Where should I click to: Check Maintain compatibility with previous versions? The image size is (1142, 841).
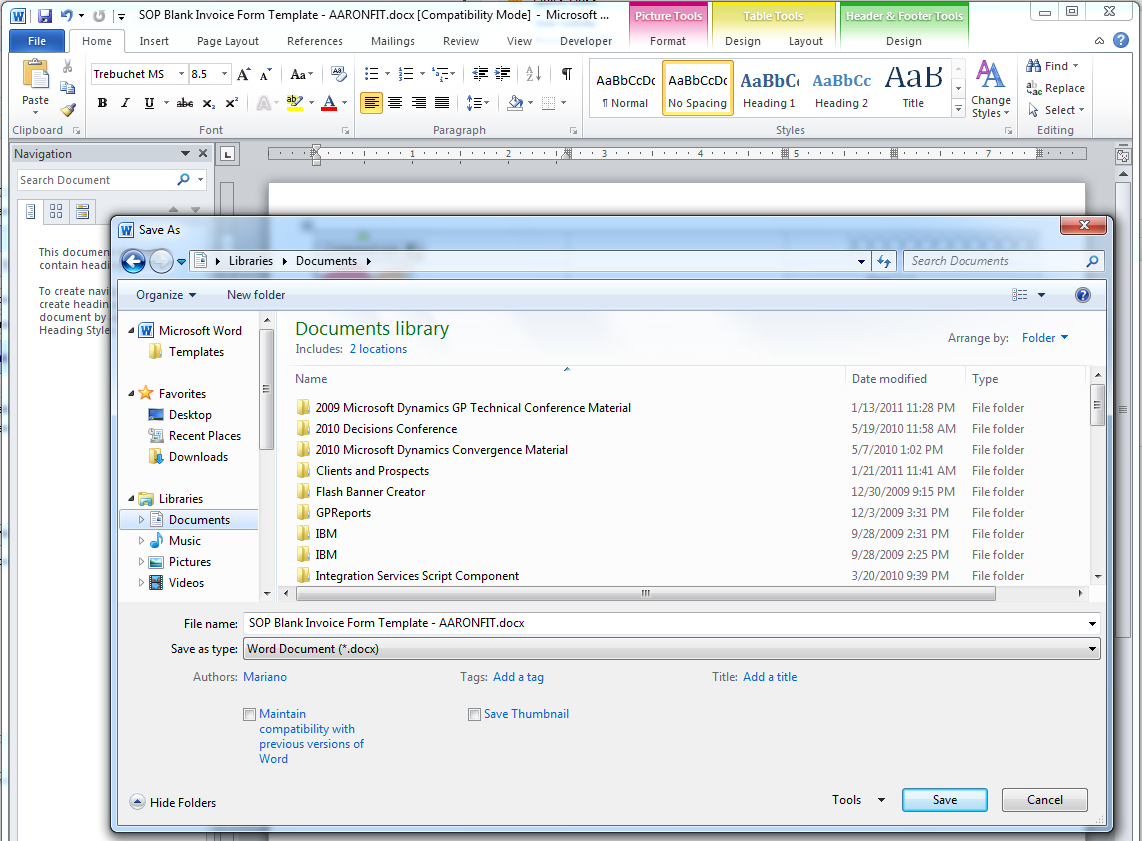coord(250,714)
